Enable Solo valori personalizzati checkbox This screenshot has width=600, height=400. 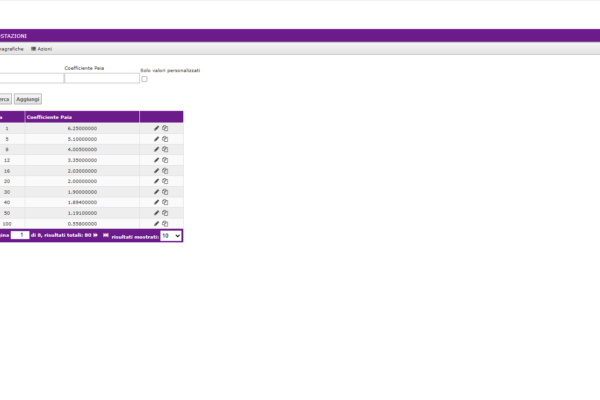[144, 79]
